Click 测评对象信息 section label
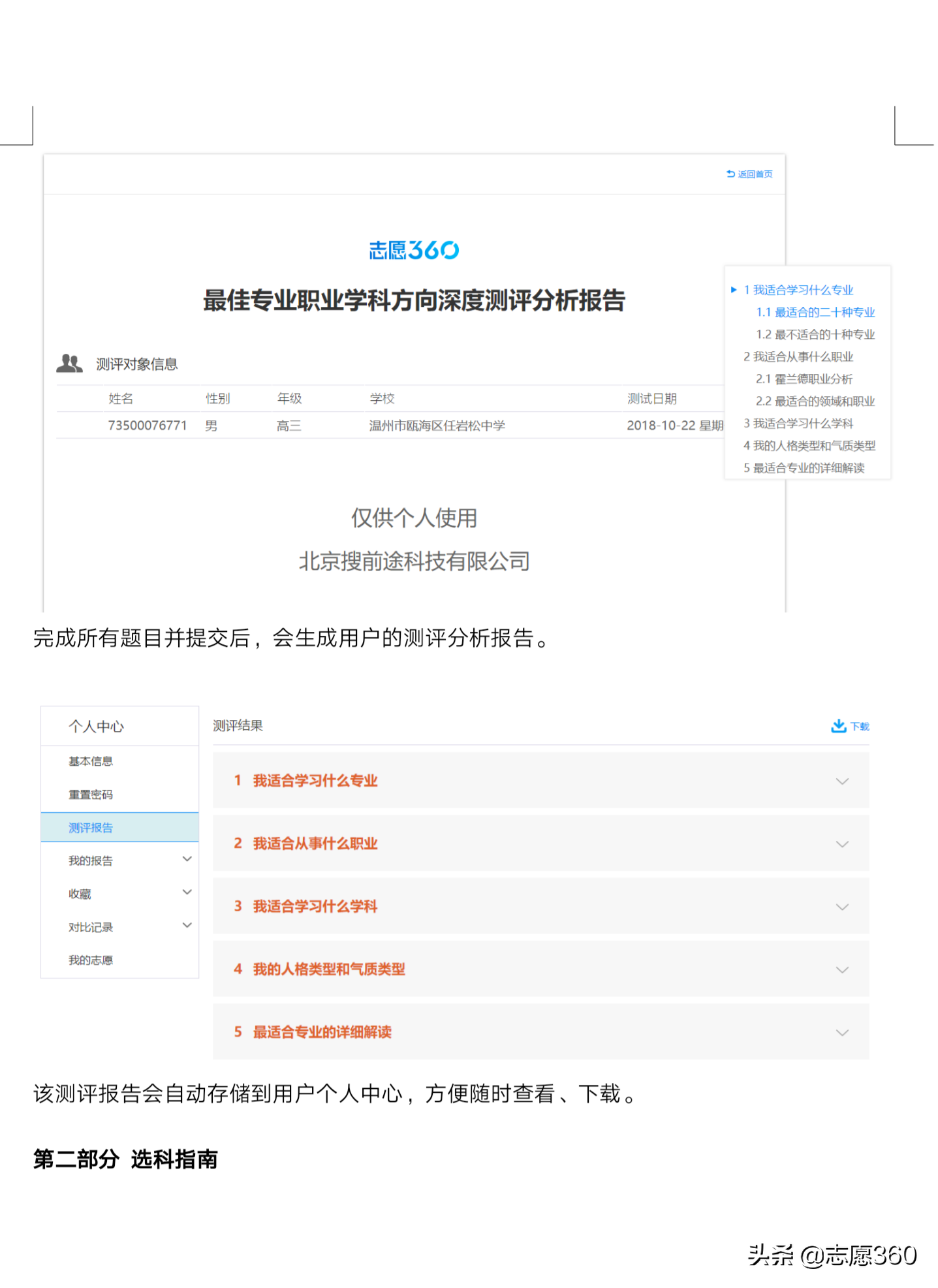Viewport: 938px width, 1288px height. [x=138, y=366]
